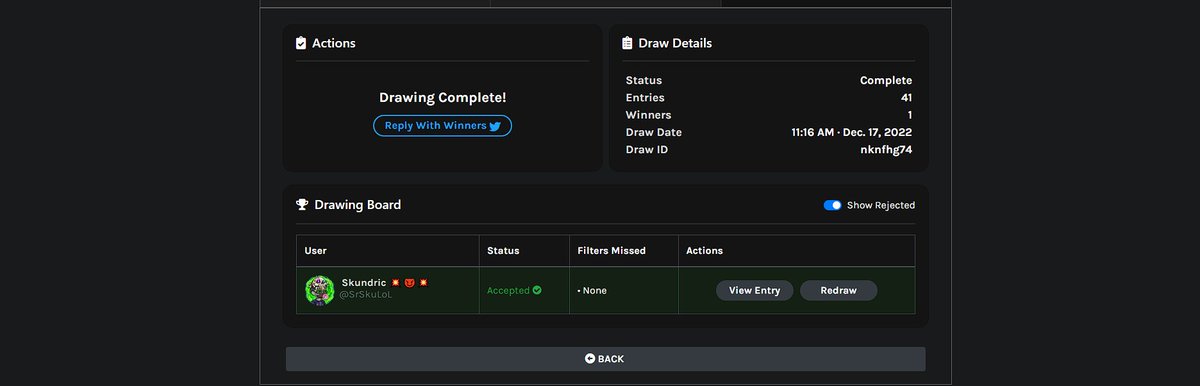Click the Entries label in Draw Details
Viewport: 1200px width, 386px height.
coord(645,97)
